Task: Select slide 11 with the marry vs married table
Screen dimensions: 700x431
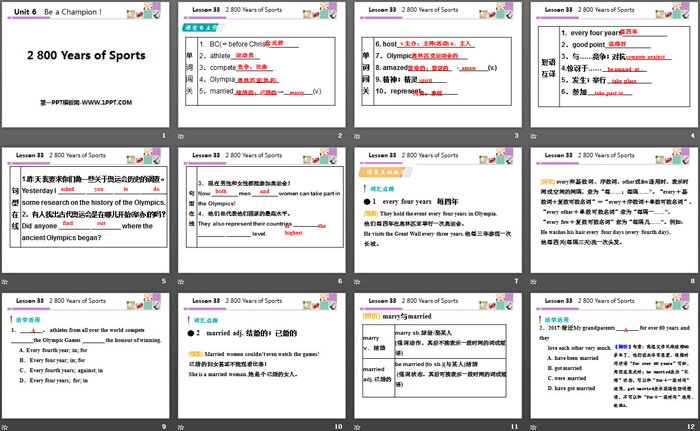Action: (438, 355)
